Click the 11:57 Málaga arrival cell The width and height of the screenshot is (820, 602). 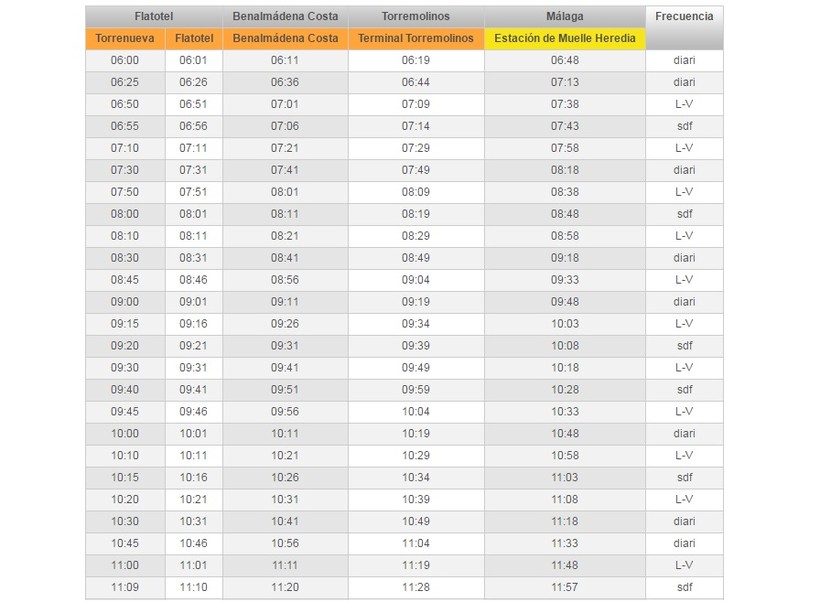click(x=565, y=587)
